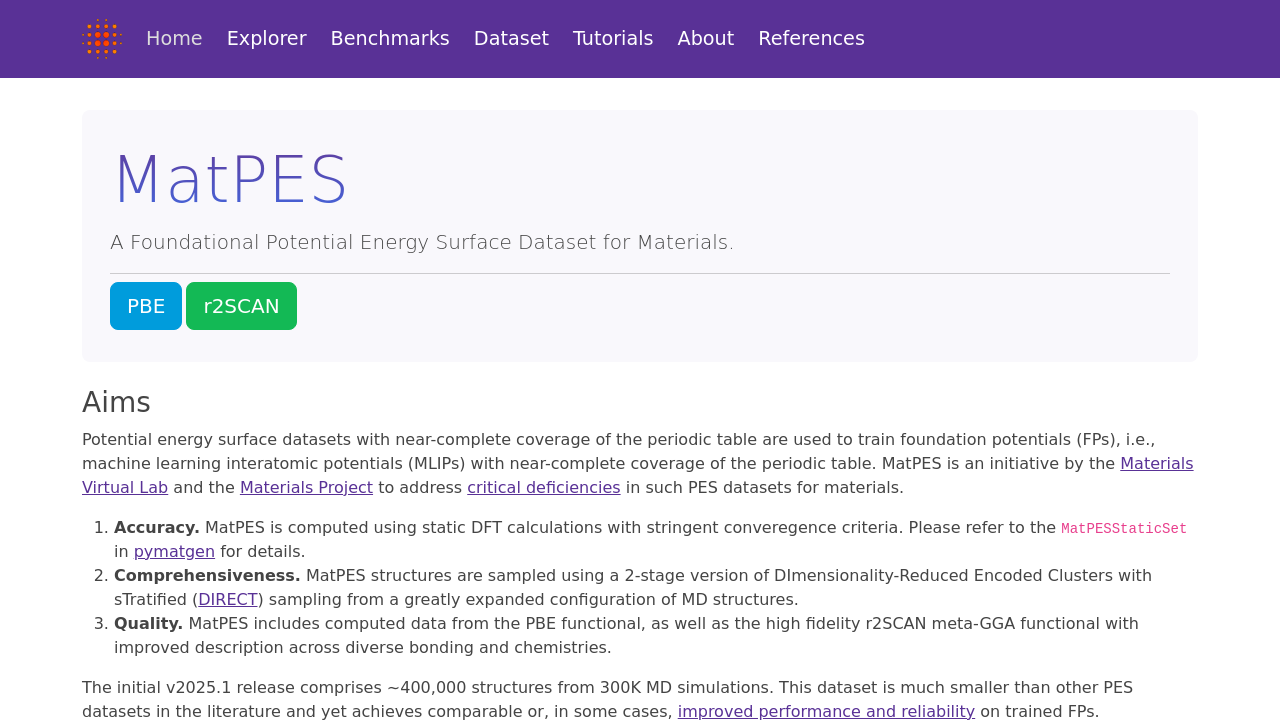This screenshot has height=720, width=1280.
Task: Open the pymatgen link
Action: [174, 552]
